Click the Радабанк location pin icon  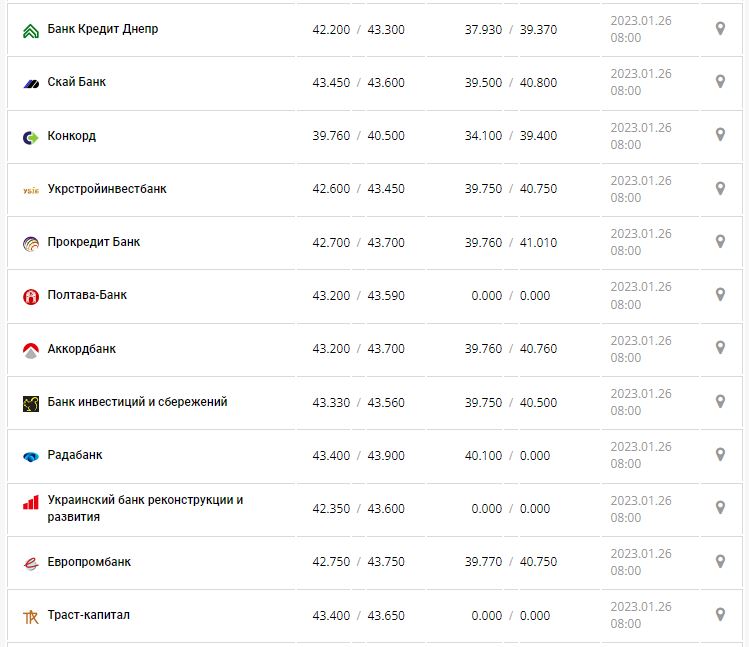[x=720, y=454]
